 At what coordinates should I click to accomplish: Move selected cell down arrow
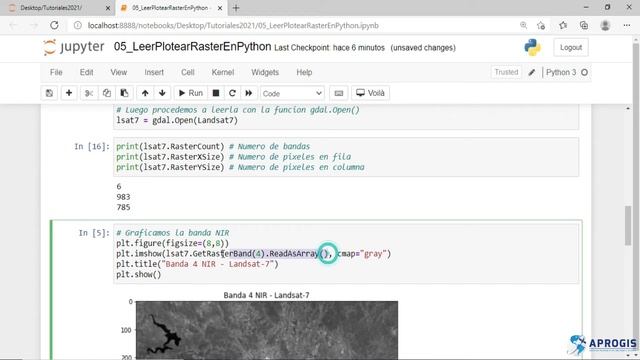pyautogui.click(x=162, y=93)
